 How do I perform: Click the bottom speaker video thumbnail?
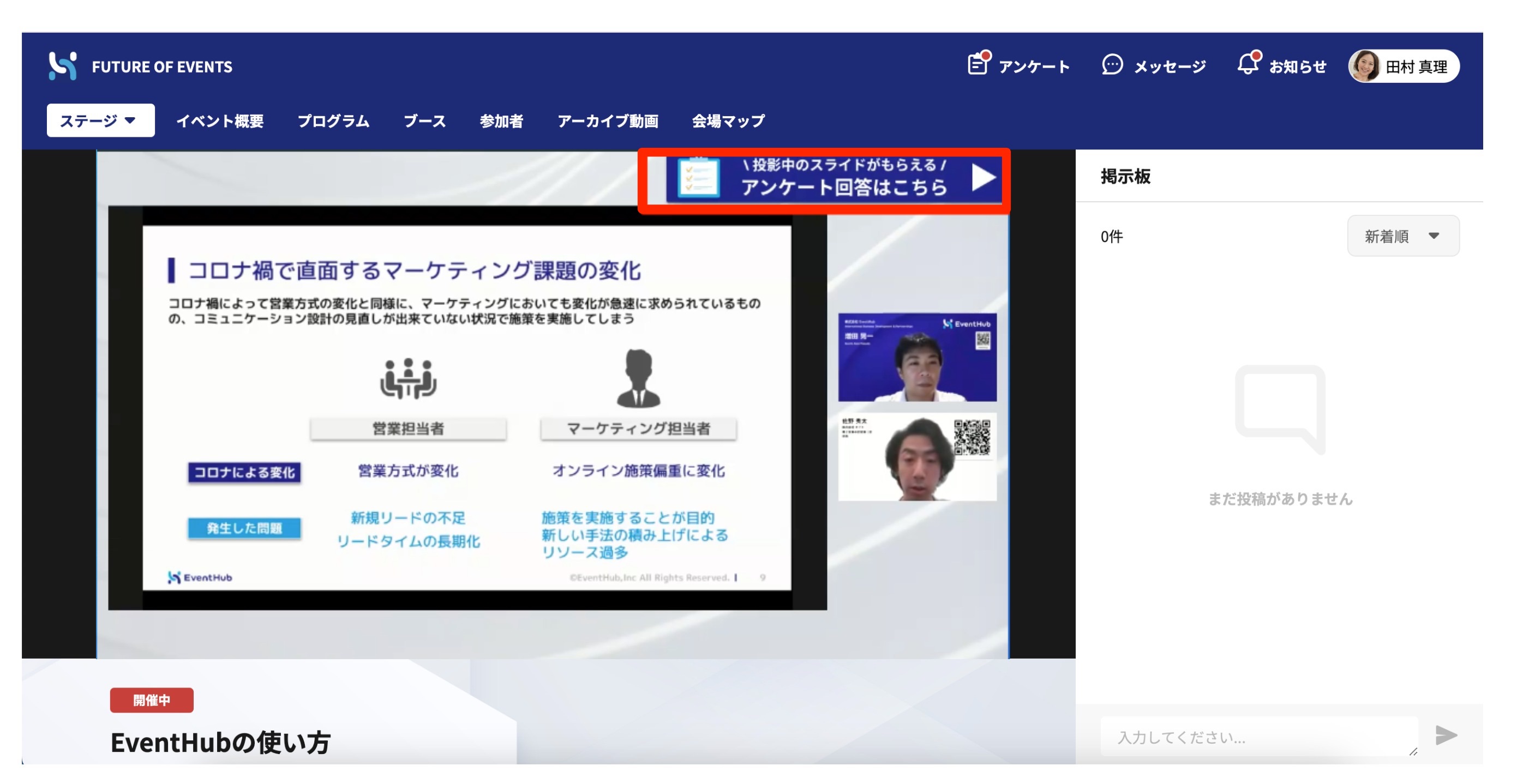click(x=917, y=457)
